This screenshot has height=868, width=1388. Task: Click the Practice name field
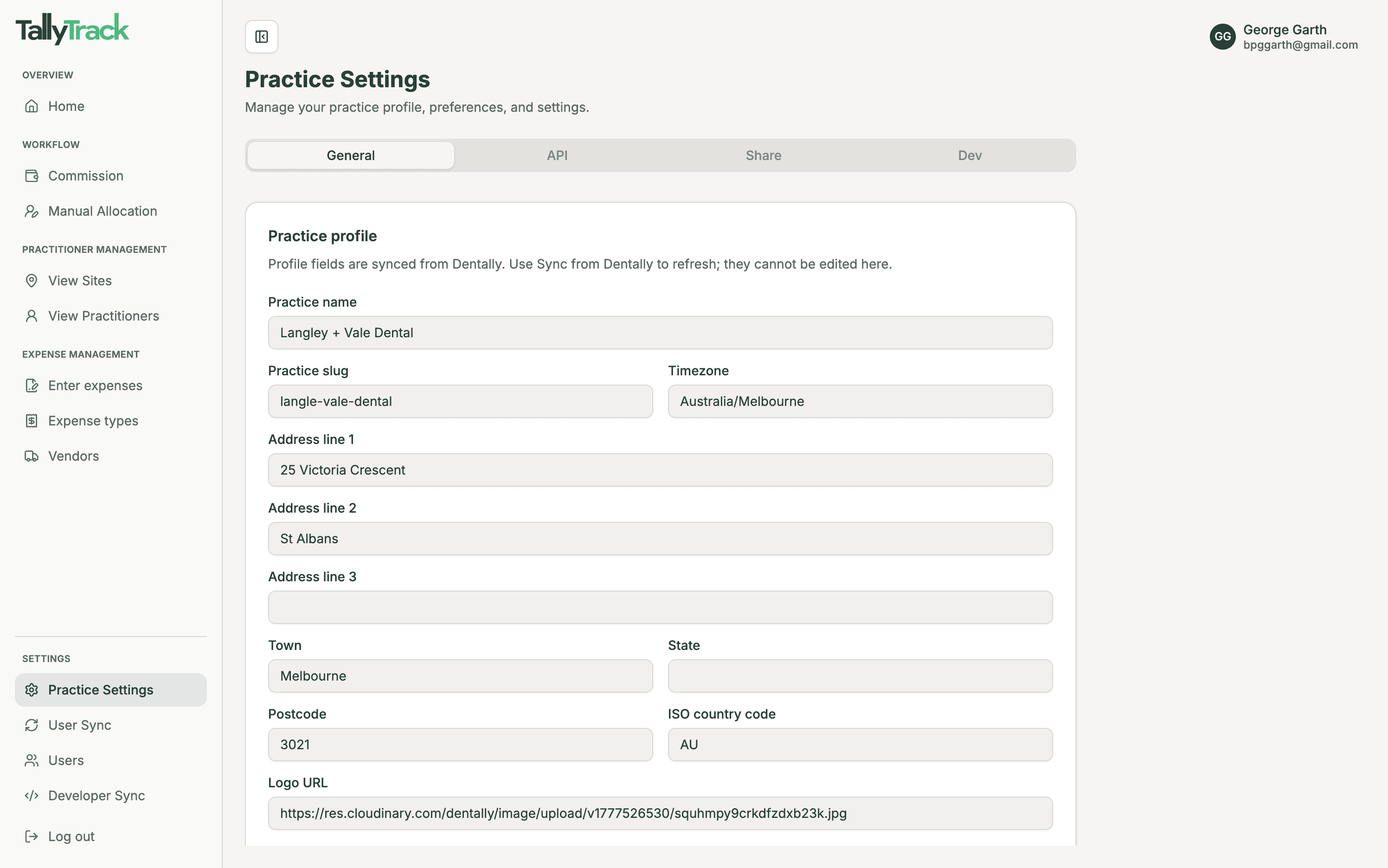660,333
